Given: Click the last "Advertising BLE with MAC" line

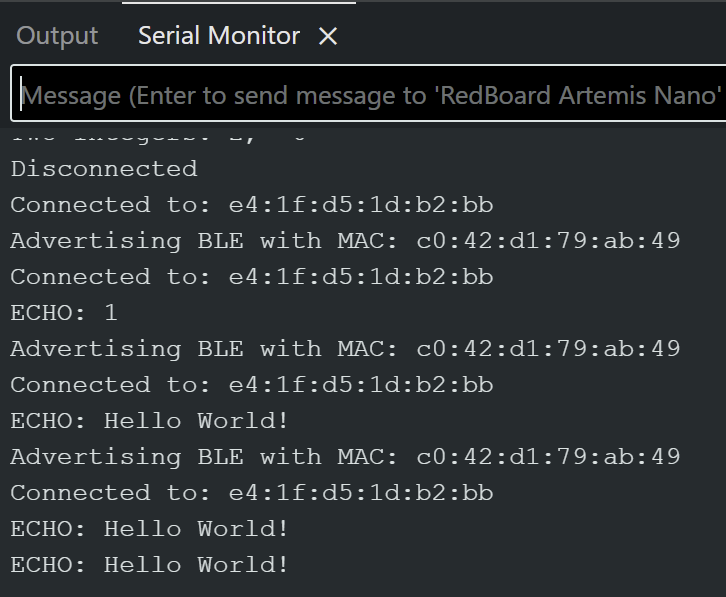Looking at the screenshot, I should (x=345, y=457).
